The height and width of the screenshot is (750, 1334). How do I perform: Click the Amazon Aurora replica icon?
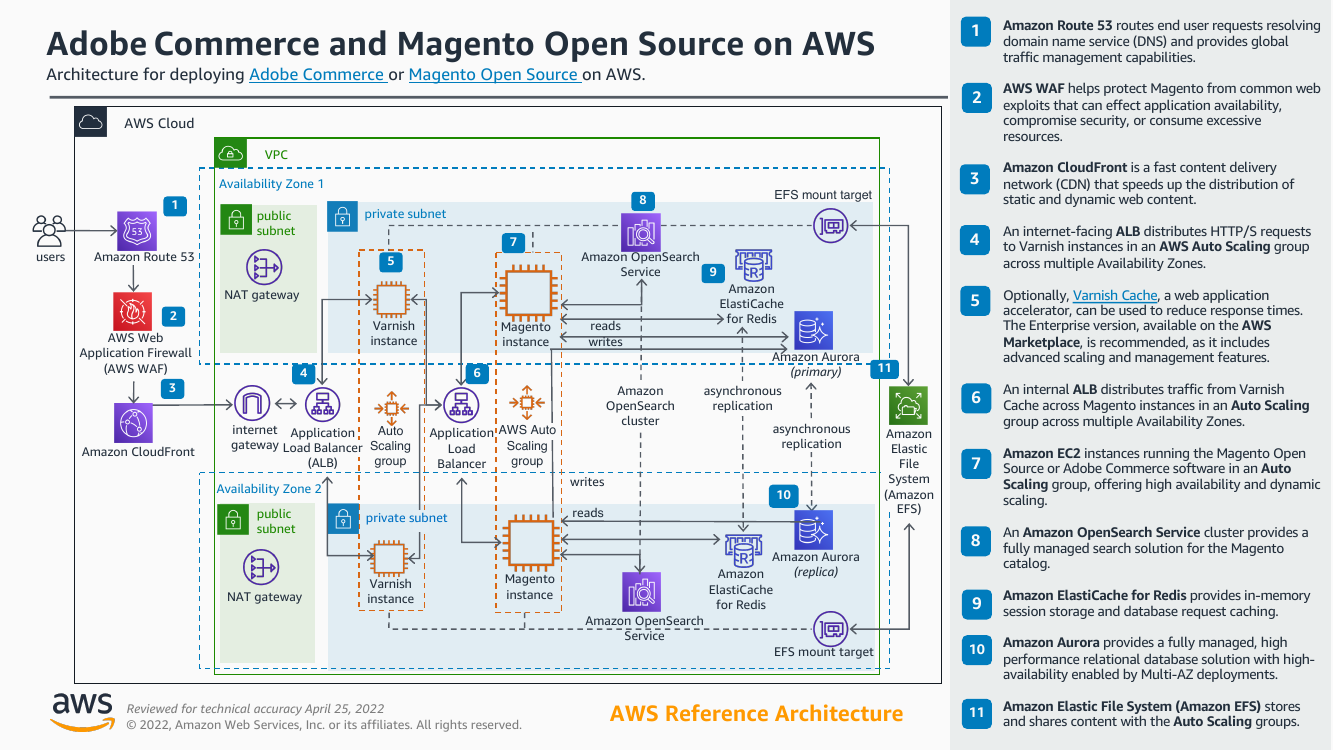tap(814, 529)
